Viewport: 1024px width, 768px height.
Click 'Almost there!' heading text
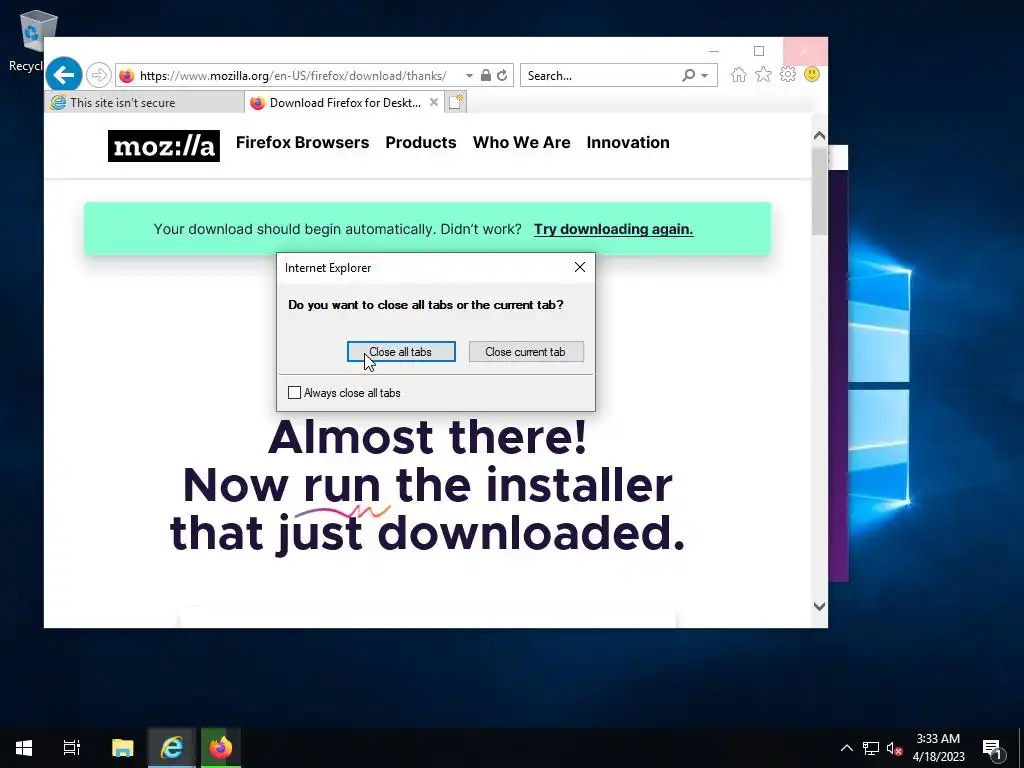pos(428,436)
